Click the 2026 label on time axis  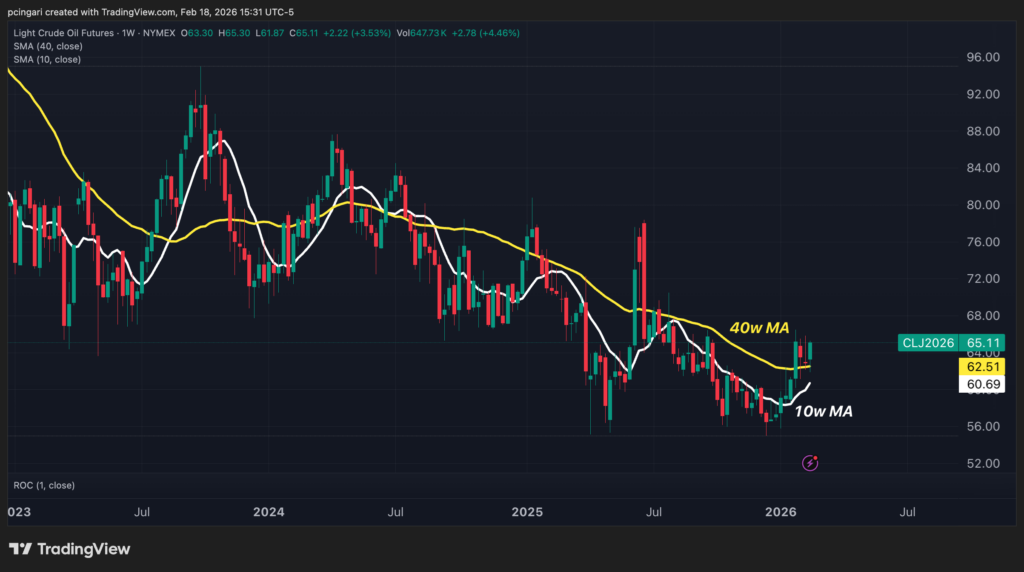coord(781,512)
